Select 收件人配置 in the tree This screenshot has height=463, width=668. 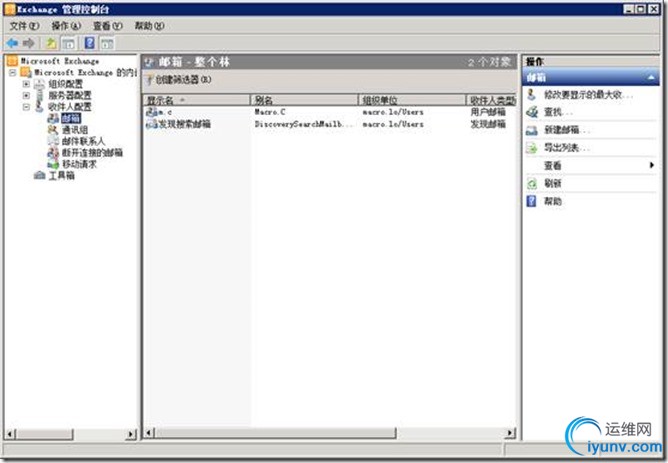point(69,107)
